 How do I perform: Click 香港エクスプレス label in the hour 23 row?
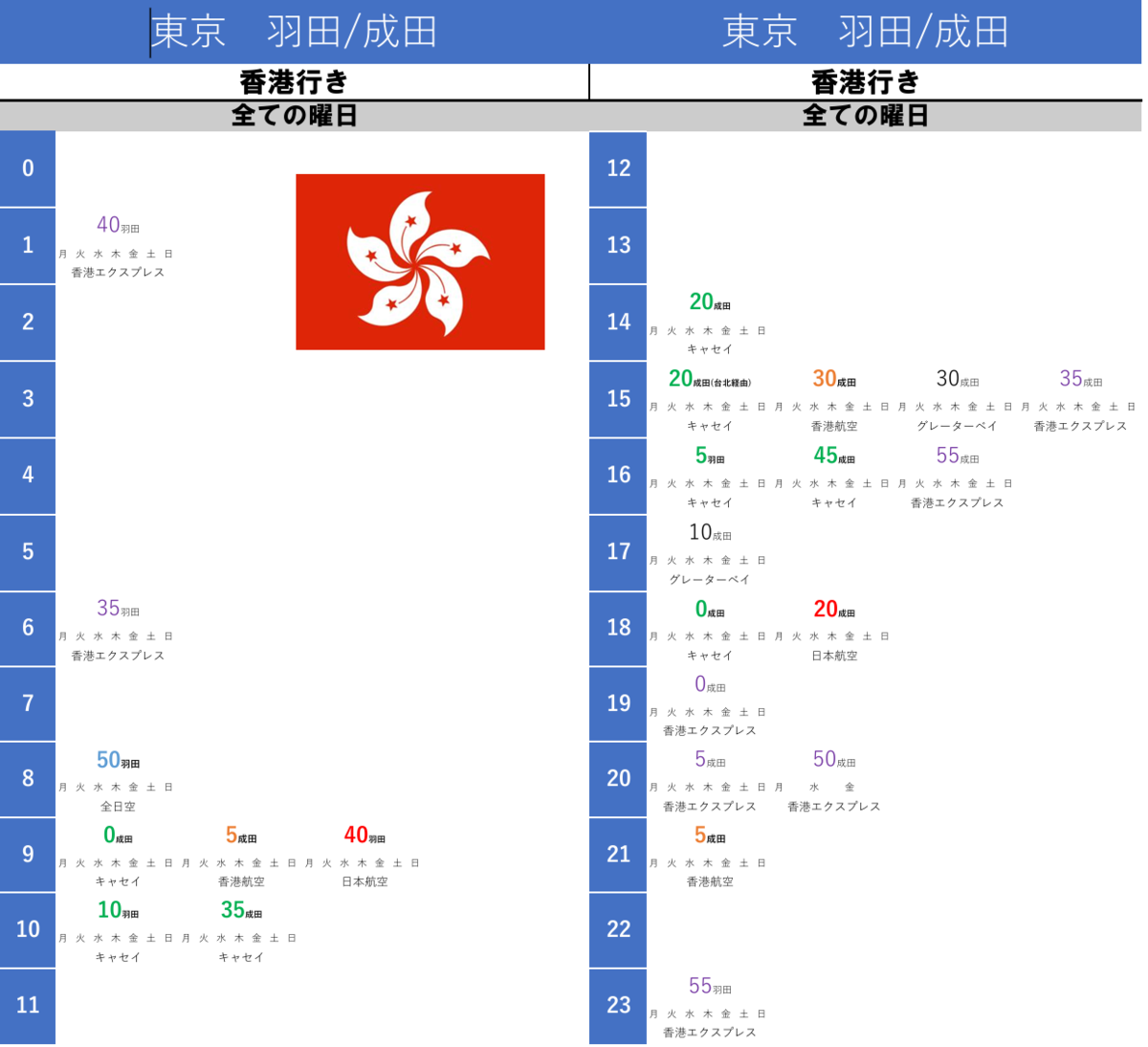click(710, 1033)
